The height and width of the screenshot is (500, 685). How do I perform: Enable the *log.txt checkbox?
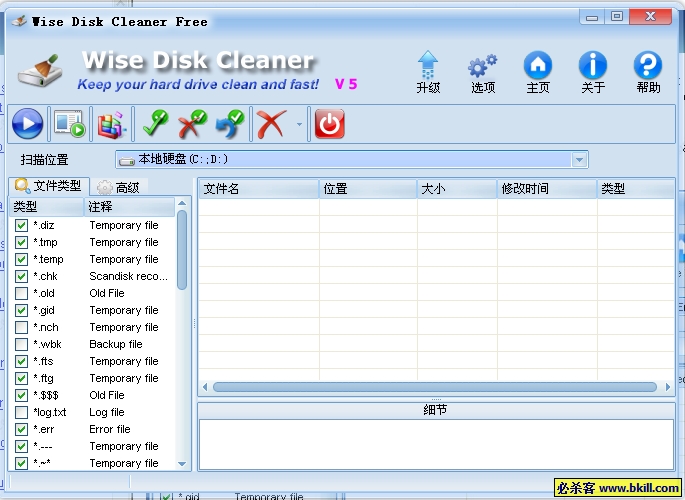point(21,412)
